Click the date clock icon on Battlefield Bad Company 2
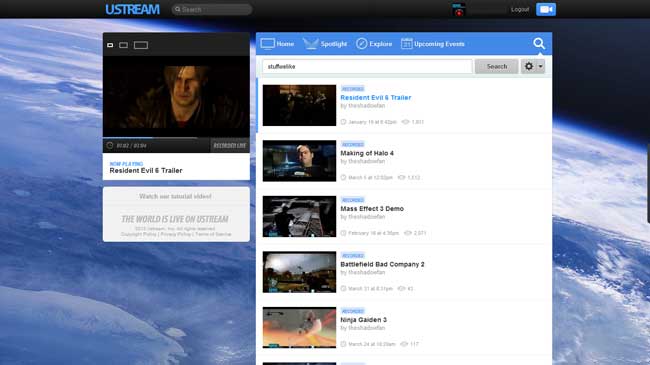 coord(343,289)
